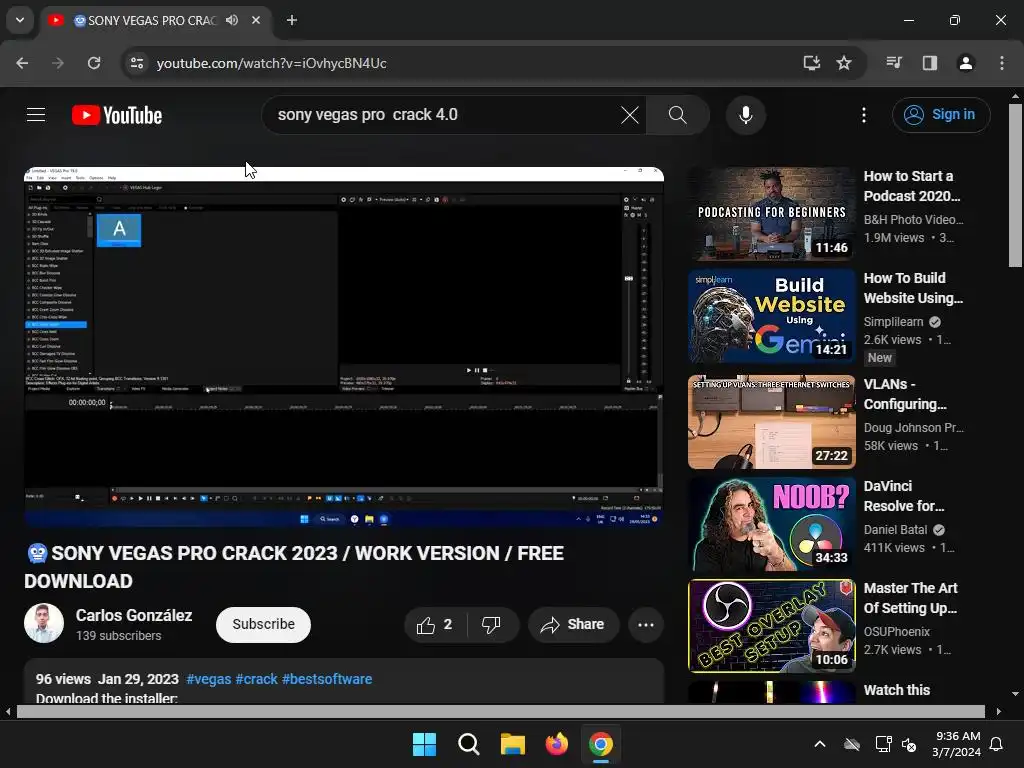Viewport: 1024px width, 768px height.
Task: Open Windows Start menu
Action: (x=424, y=744)
